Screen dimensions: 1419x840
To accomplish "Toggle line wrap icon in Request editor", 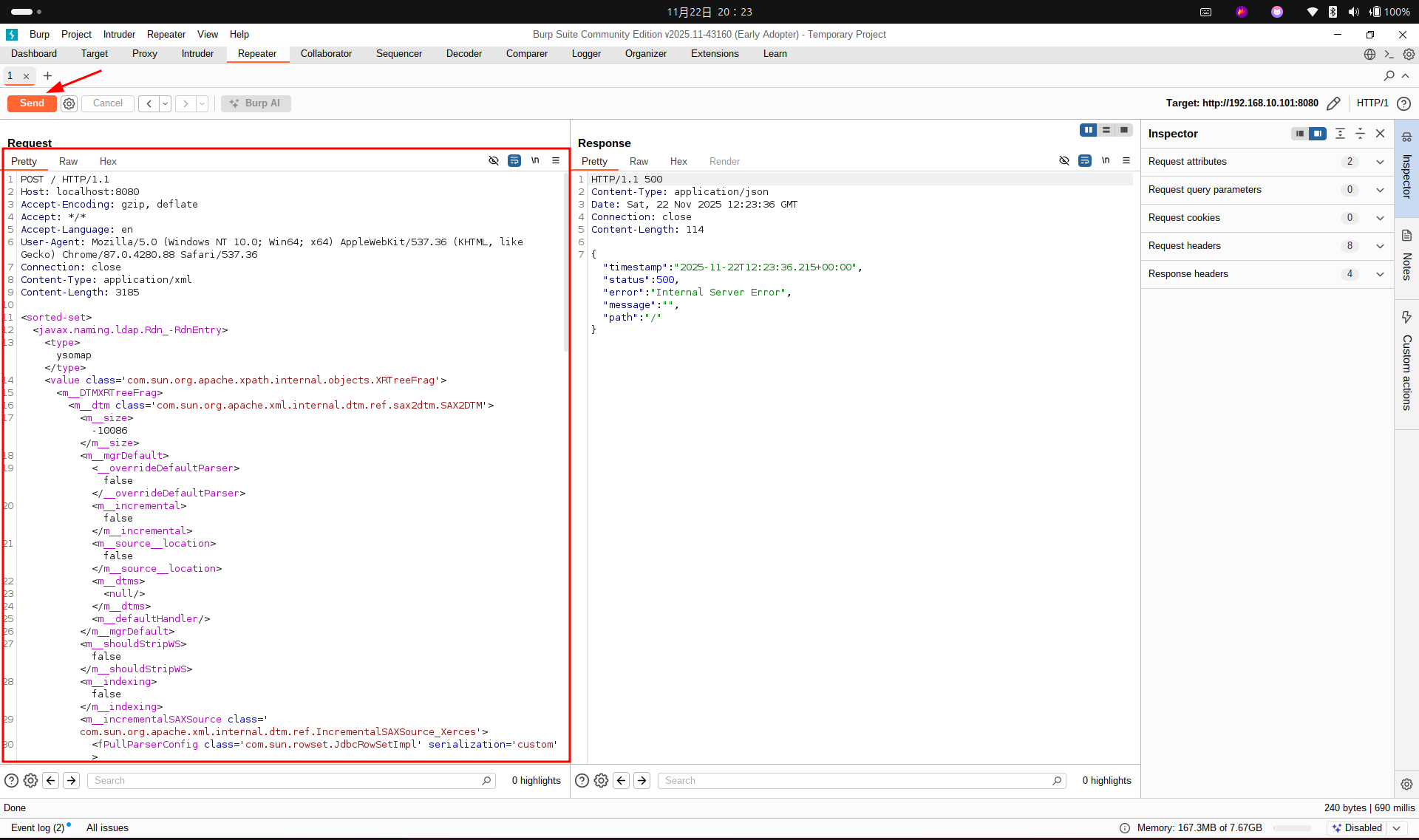I will click(514, 160).
